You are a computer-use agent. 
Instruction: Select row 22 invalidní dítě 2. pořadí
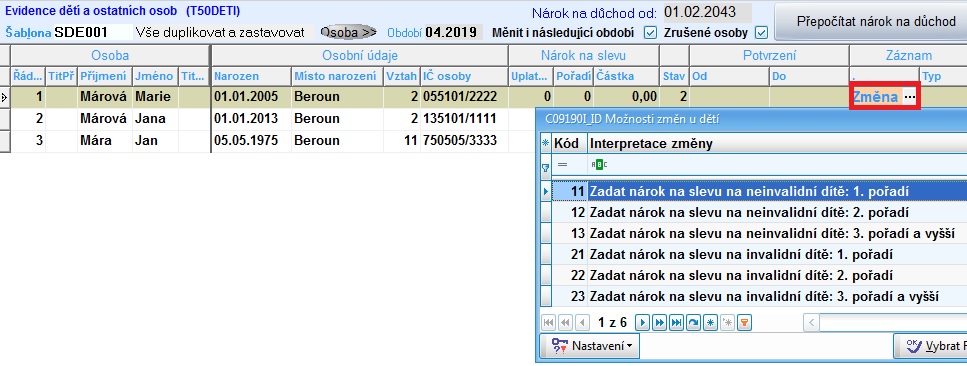[759, 276]
